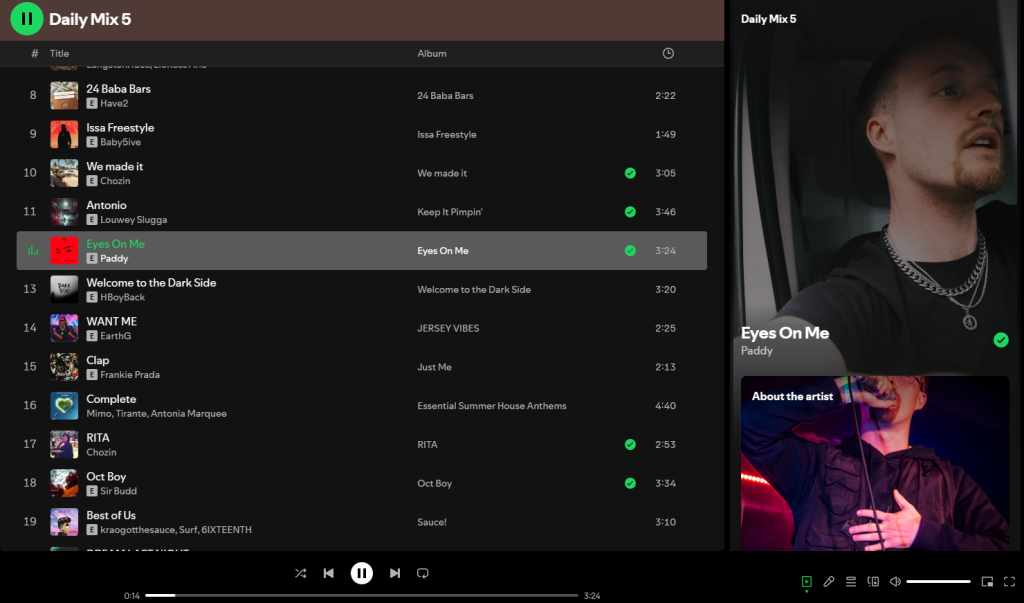Screen dimensions: 1024x603
Task: Click the red Eyes On Me cover art
Action: [x=64, y=250]
